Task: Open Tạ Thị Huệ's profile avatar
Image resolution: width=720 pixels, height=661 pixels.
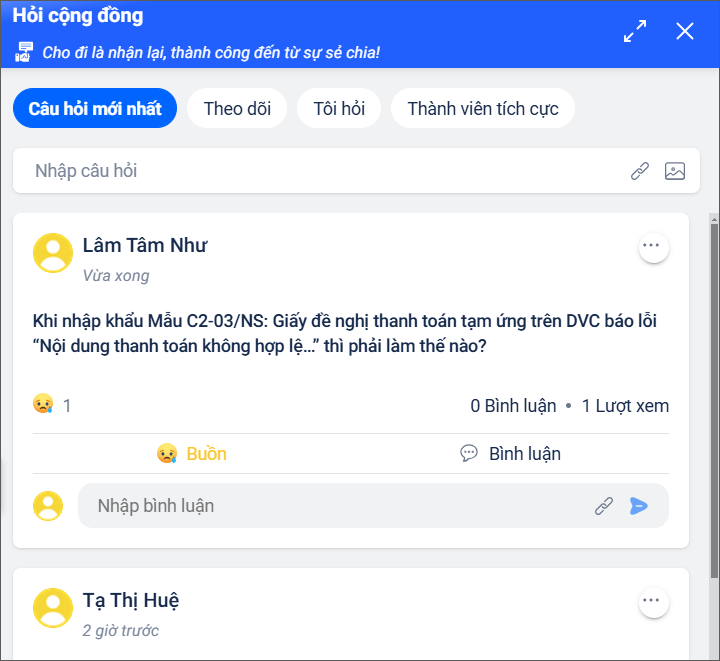Action: tap(53, 608)
